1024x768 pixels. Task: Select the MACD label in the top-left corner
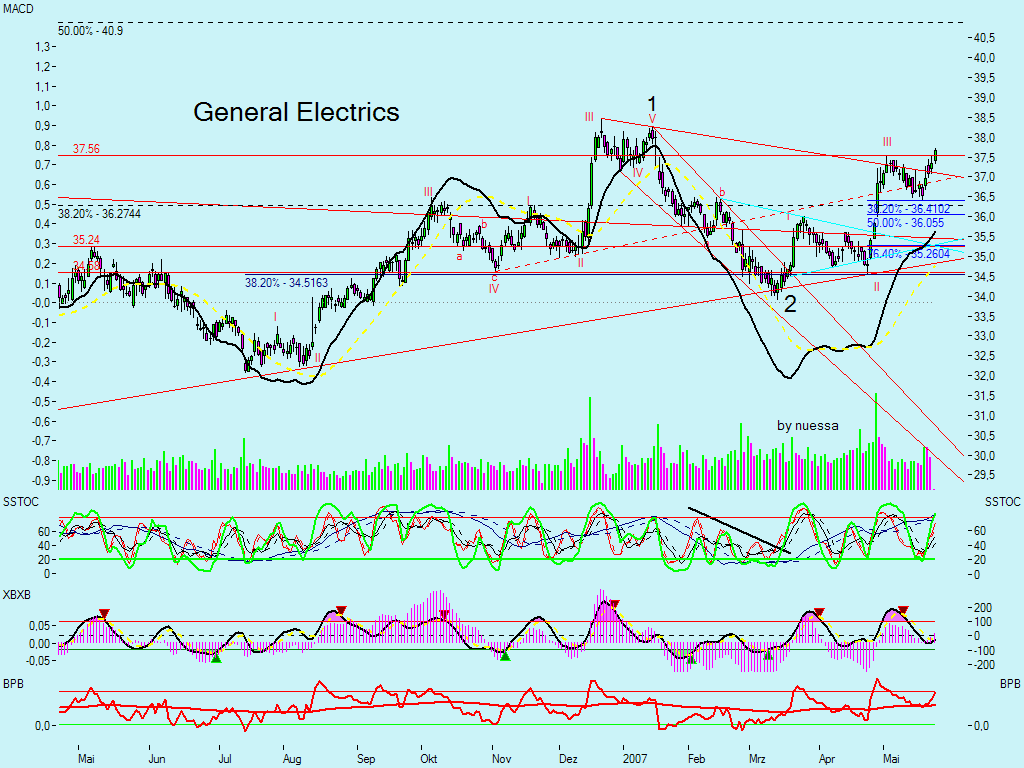click(x=20, y=8)
